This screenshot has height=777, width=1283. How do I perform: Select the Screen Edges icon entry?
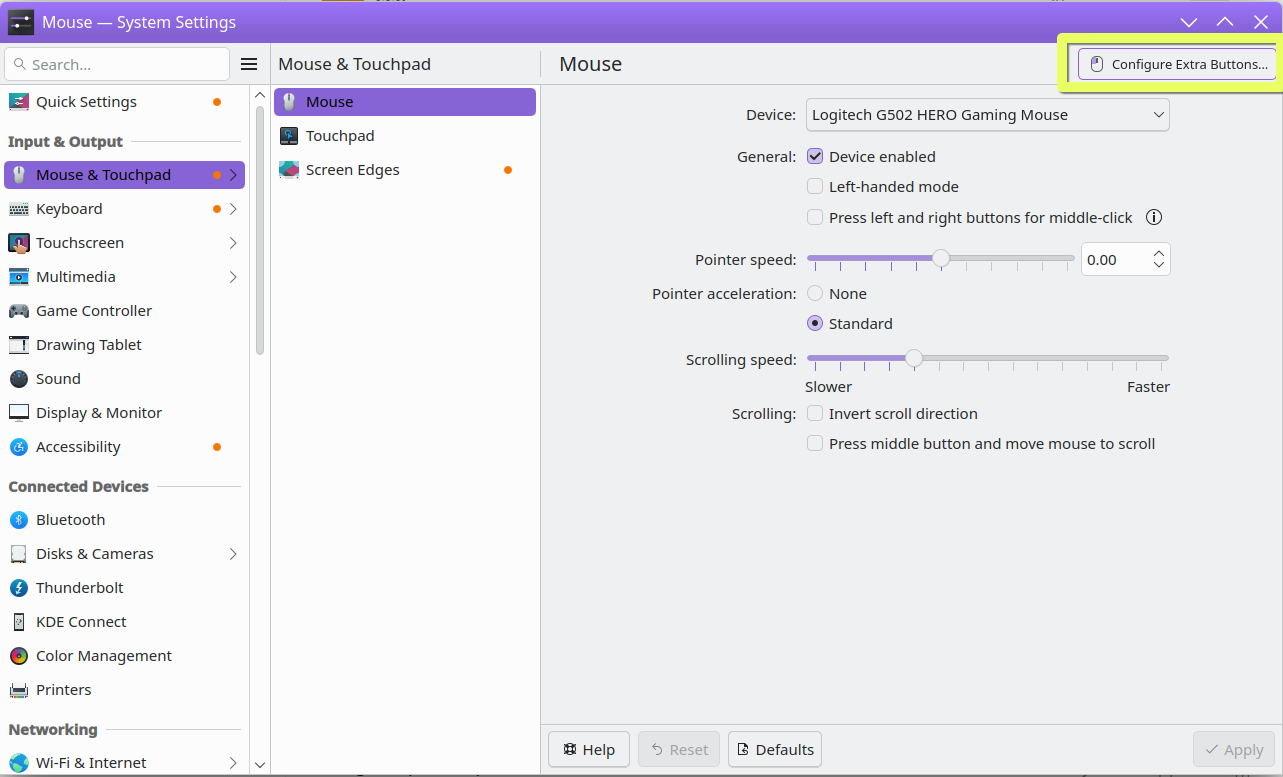(x=289, y=170)
